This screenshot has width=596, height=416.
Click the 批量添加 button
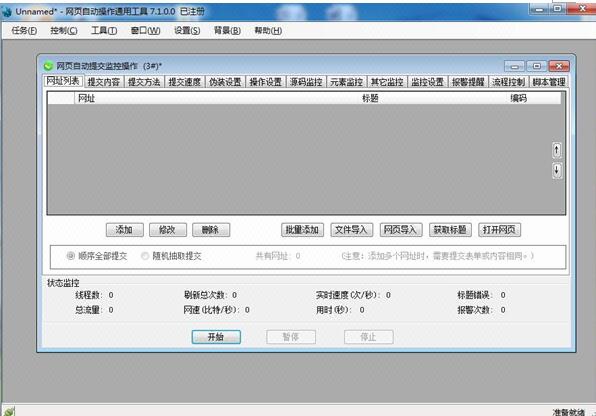302,230
